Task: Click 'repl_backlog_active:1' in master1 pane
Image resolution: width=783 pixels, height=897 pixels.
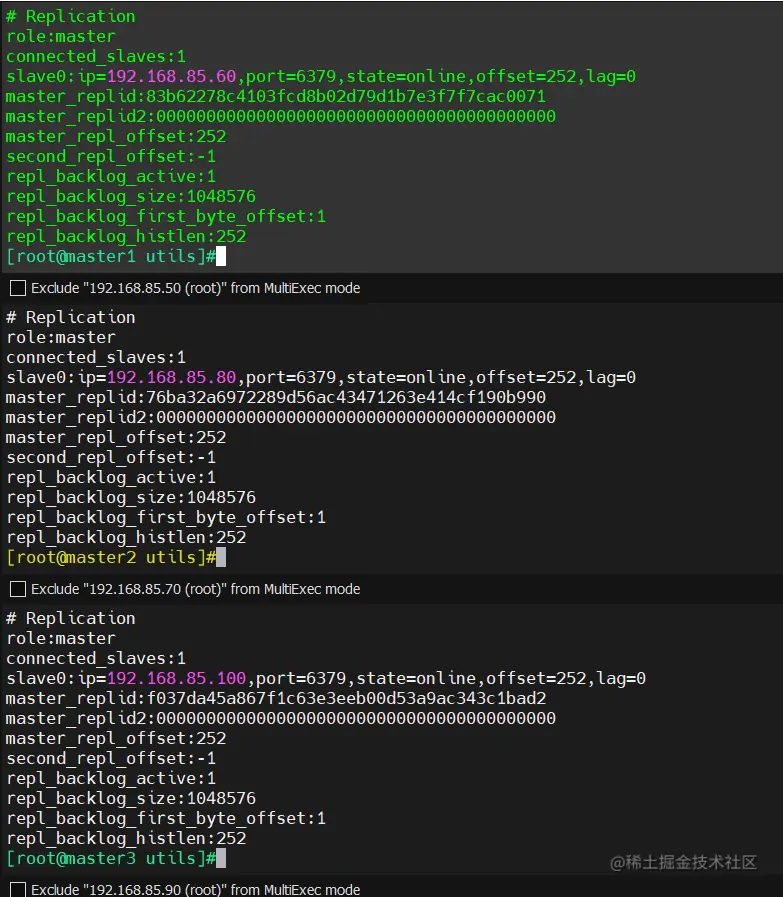Action: (111, 176)
